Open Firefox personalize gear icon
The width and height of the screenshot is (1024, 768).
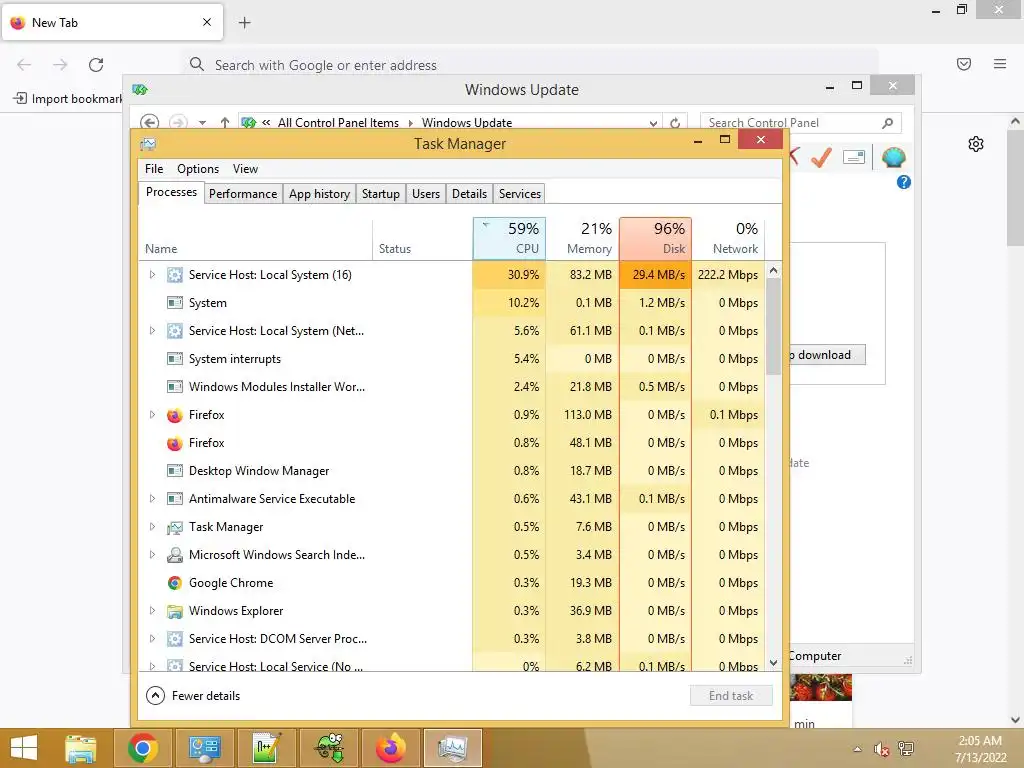click(976, 144)
